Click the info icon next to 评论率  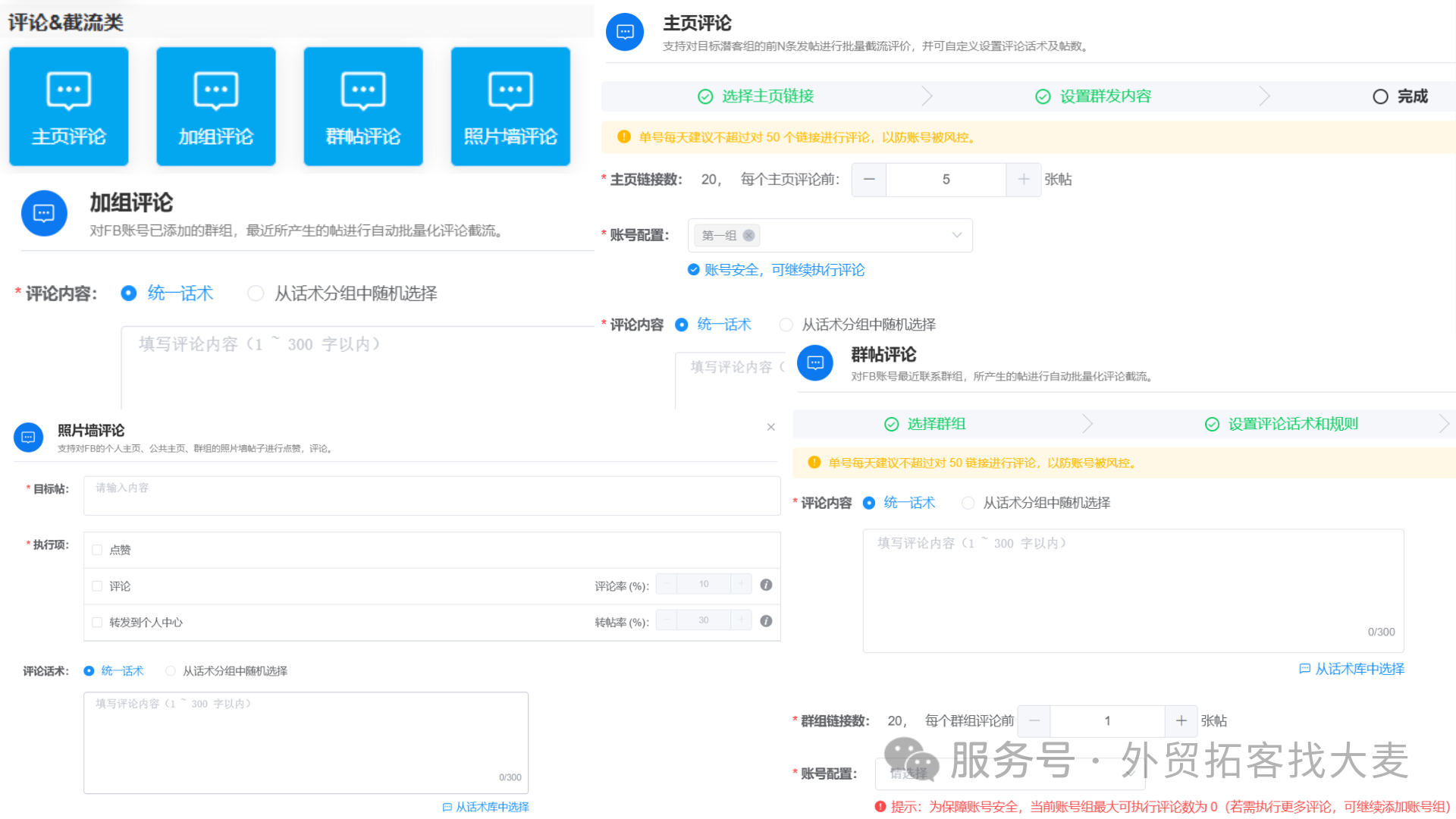(766, 585)
